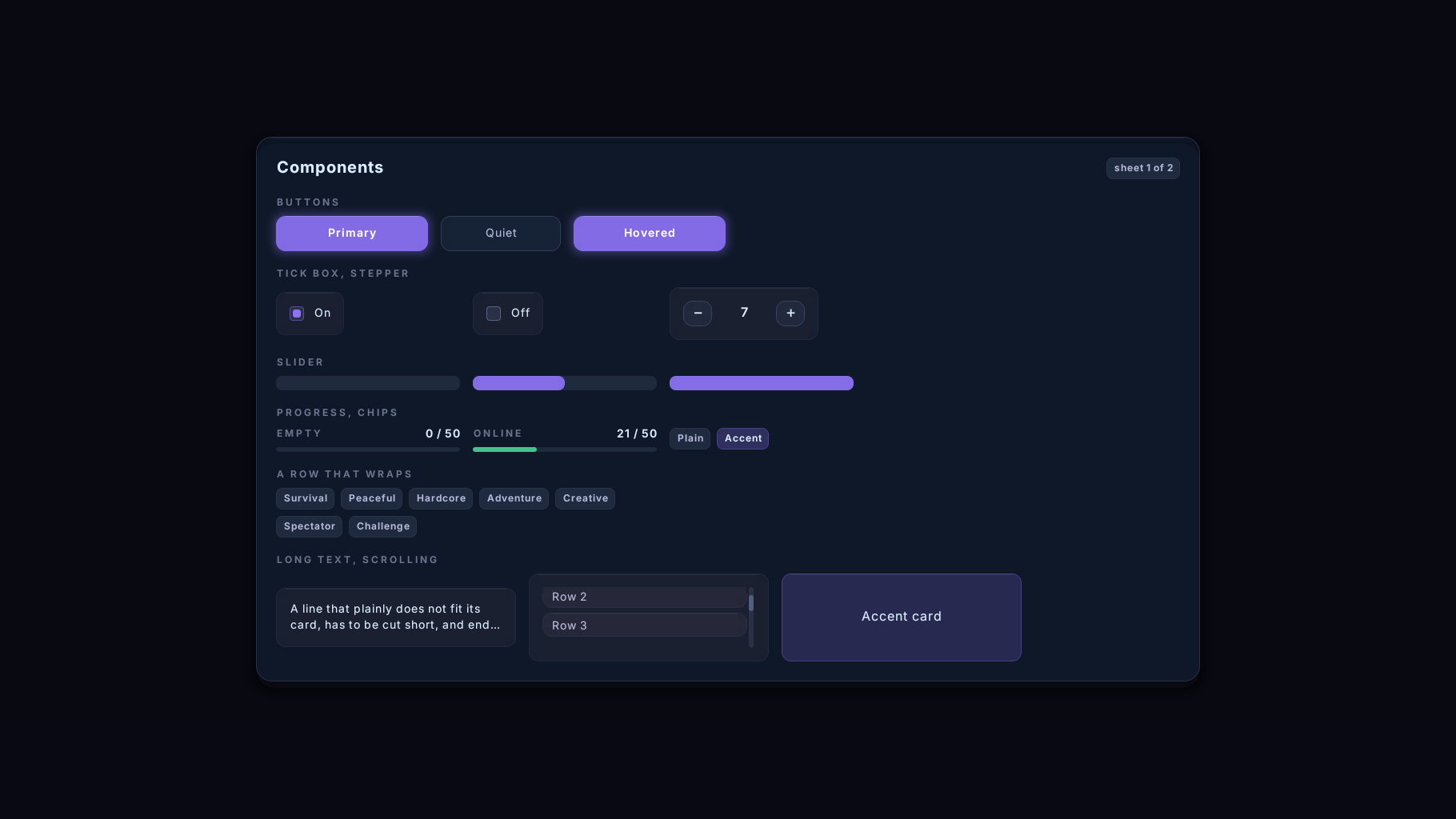The height and width of the screenshot is (819, 1456).
Task: Click the half-filled slider
Action: click(x=565, y=383)
